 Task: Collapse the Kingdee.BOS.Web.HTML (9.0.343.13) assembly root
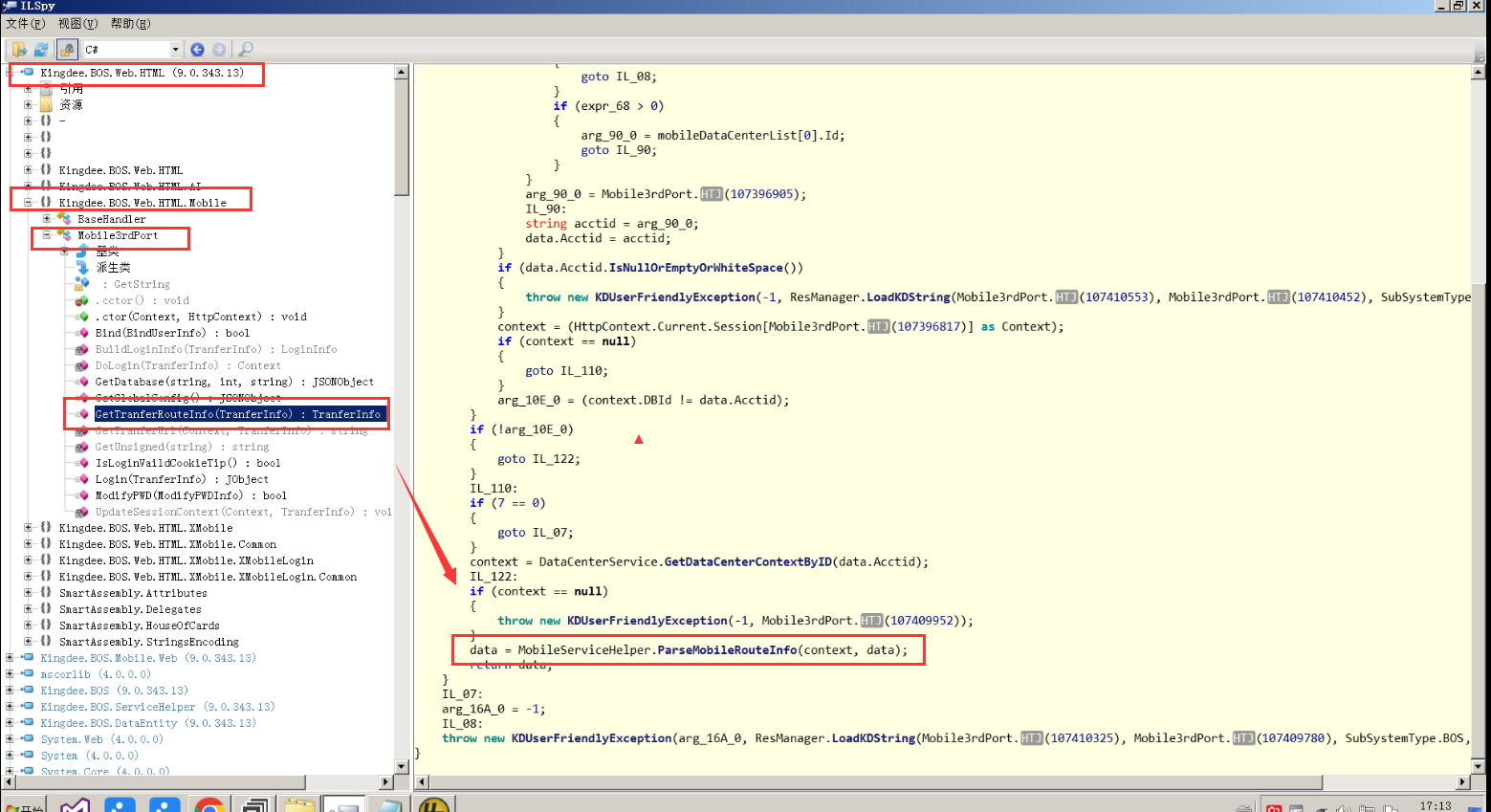tap(10, 73)
